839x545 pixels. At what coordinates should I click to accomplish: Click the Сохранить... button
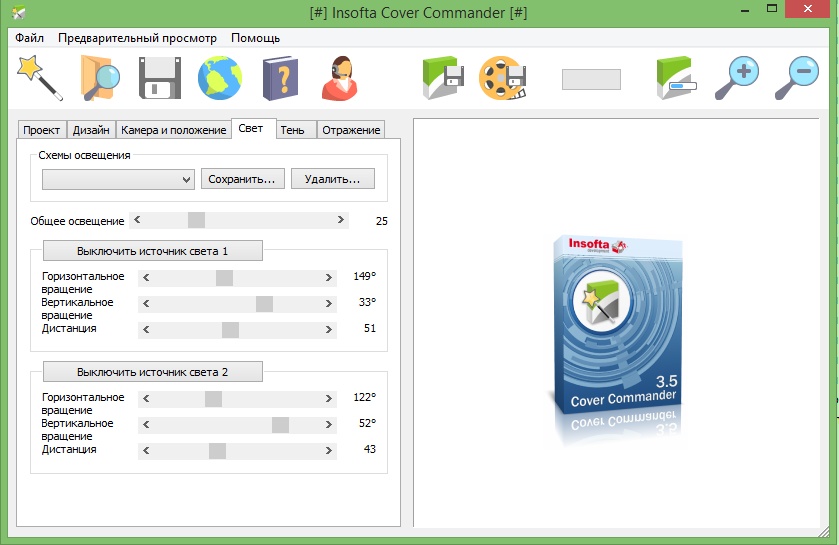(x=242, y=179)
